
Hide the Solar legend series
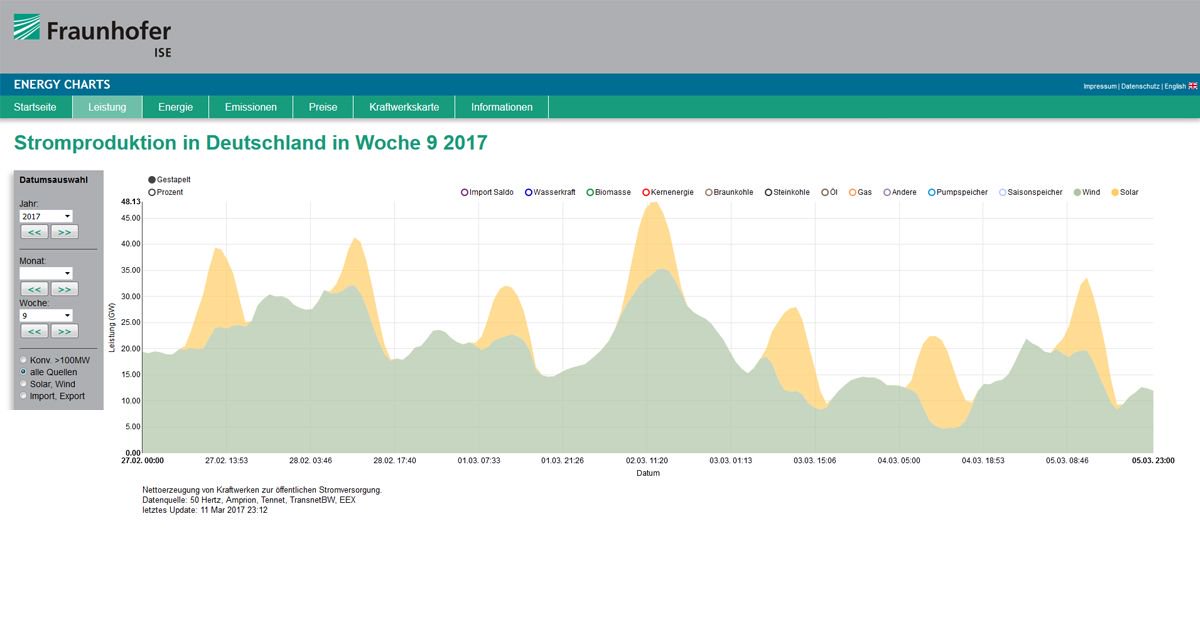pyautogui.click(x=1124, y=192)
